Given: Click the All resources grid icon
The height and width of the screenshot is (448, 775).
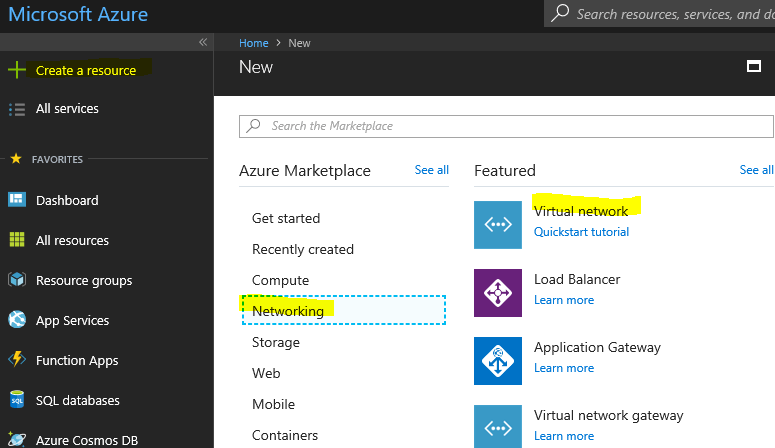Looking at the screenshot, I should coord(17,240).
